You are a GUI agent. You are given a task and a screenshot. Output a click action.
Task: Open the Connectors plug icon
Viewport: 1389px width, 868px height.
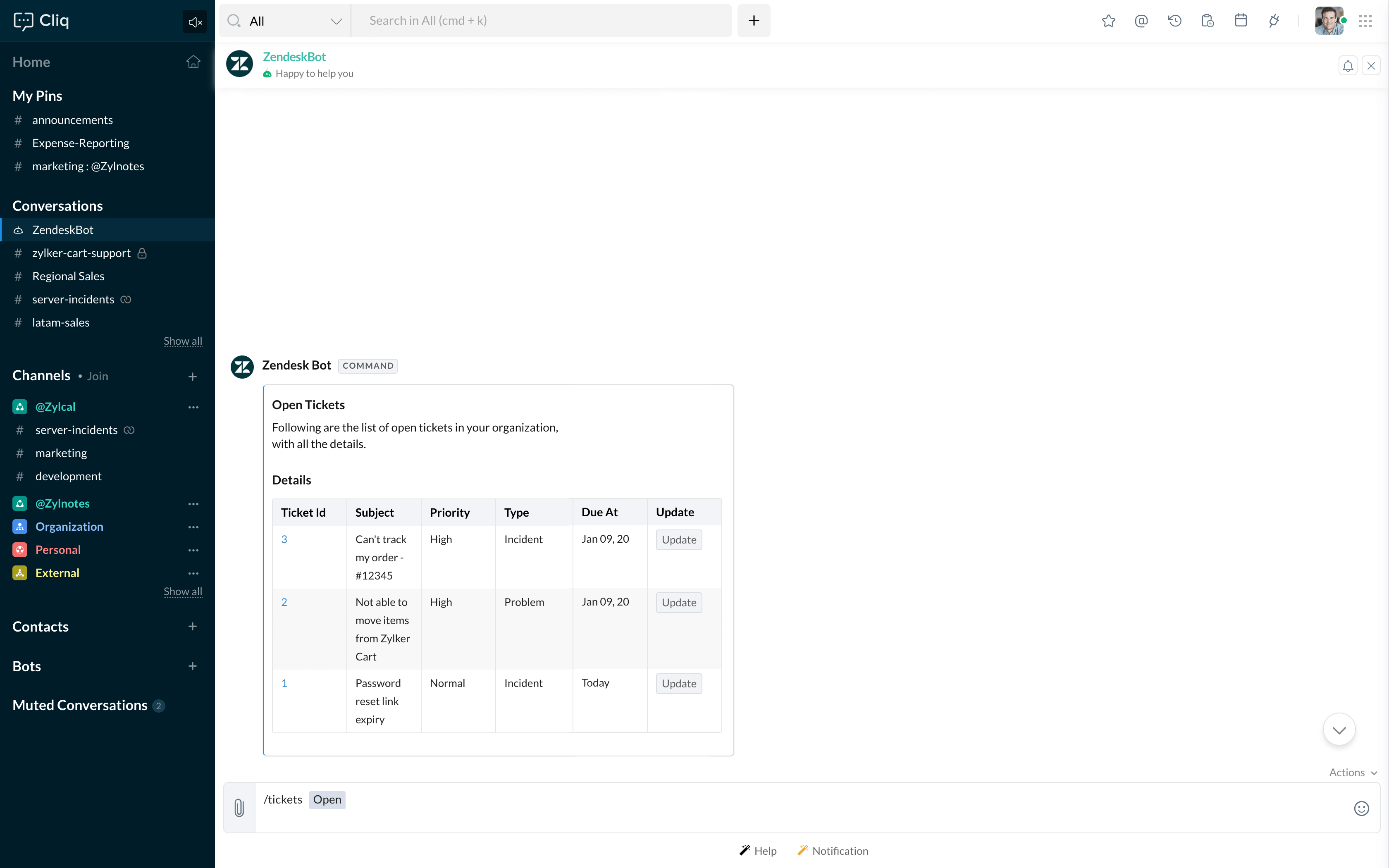point(1274,21)
